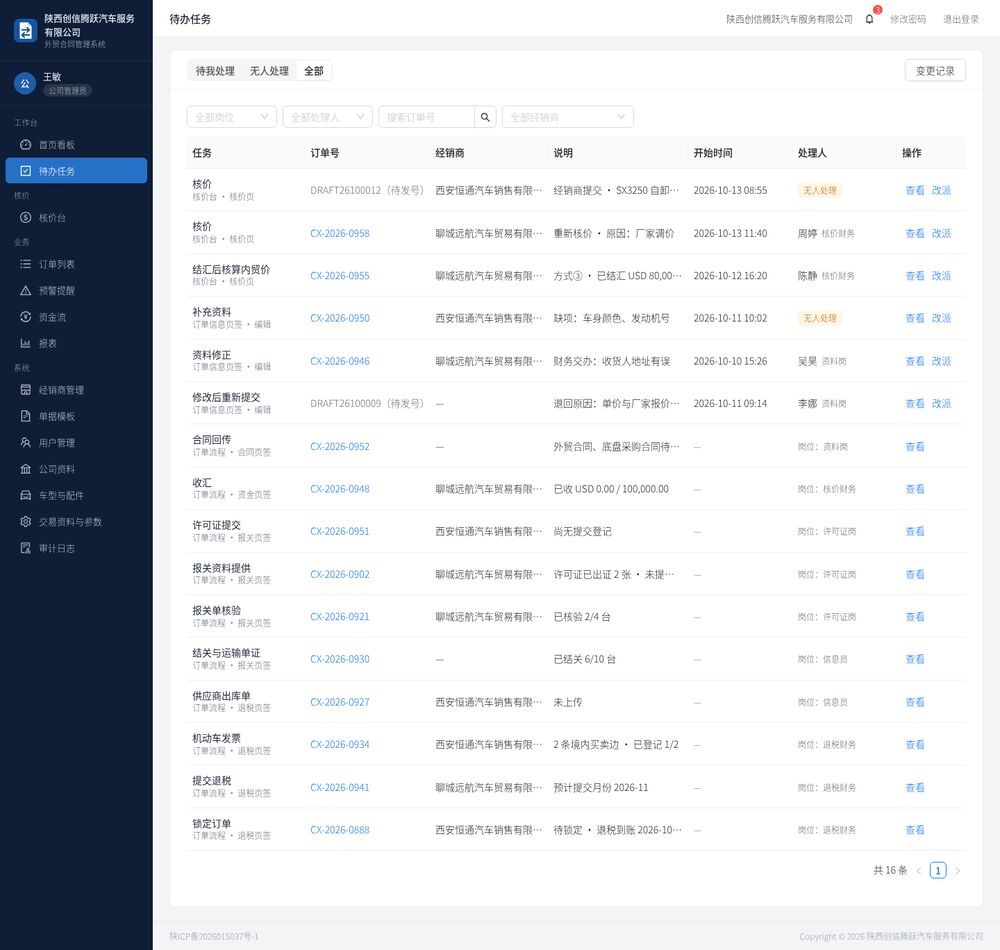Click the 修改密码 link

tap(908, 19)
